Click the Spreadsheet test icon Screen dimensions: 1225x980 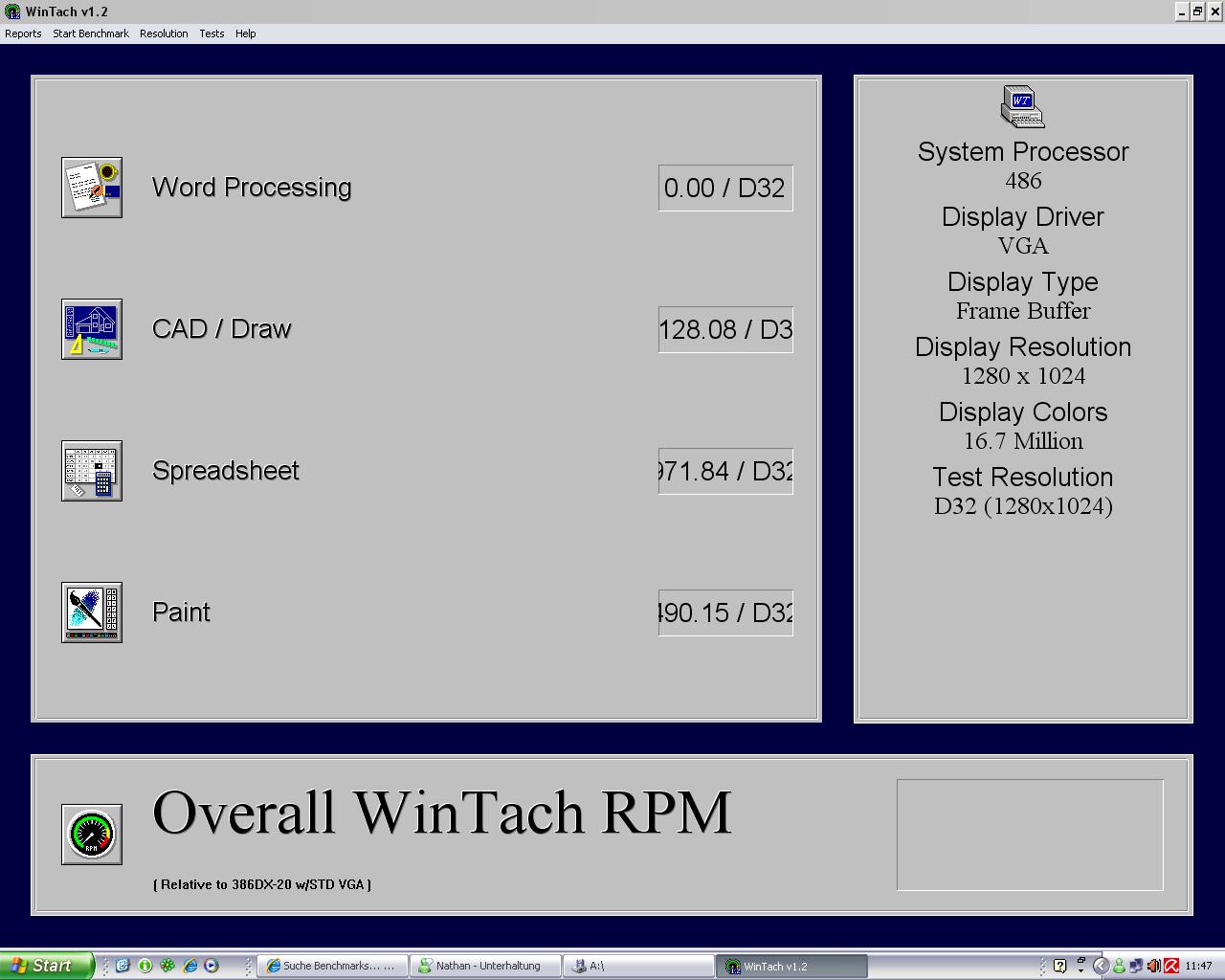(x=92, y=471)
